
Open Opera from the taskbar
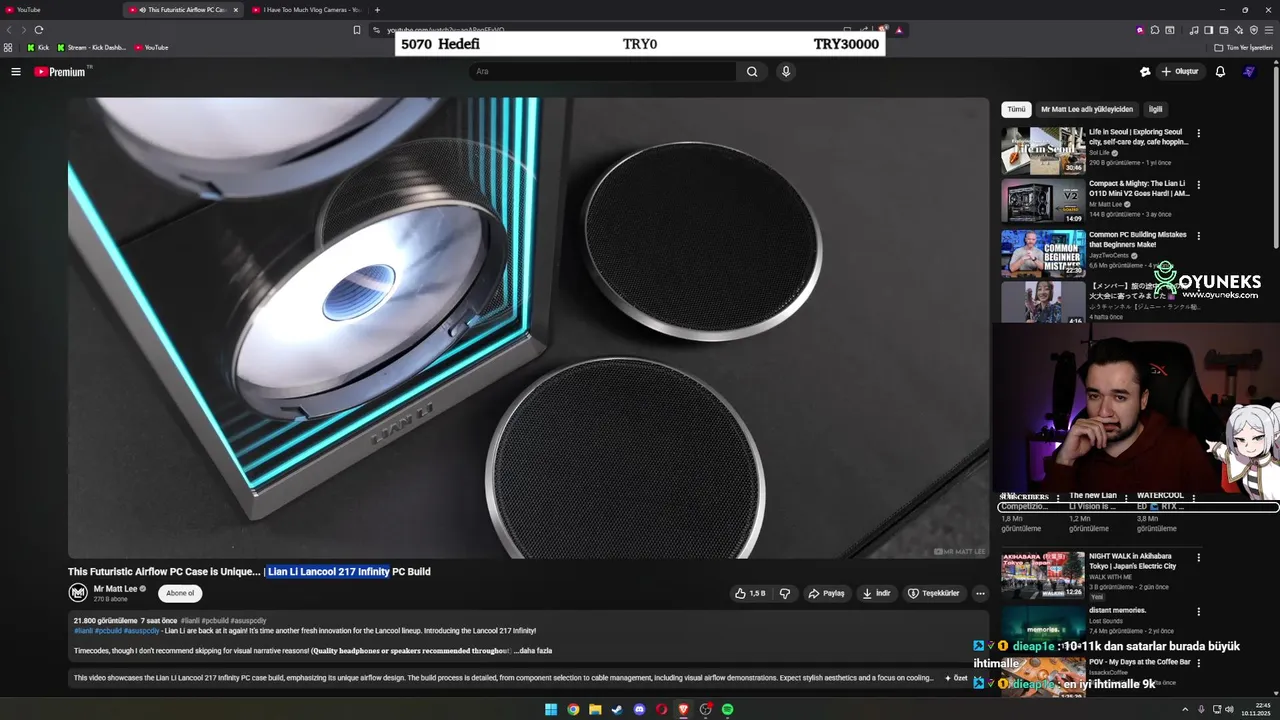click(x=662, y=710)
